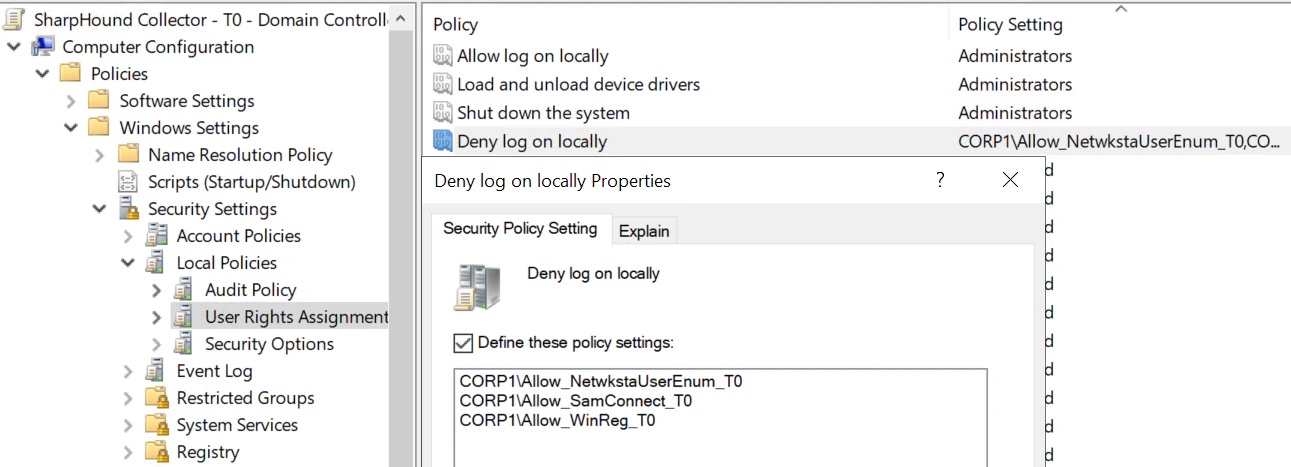This screenshot has height=467, width=1291.
Task: Sort by the Policy column header
Action: 685,24
